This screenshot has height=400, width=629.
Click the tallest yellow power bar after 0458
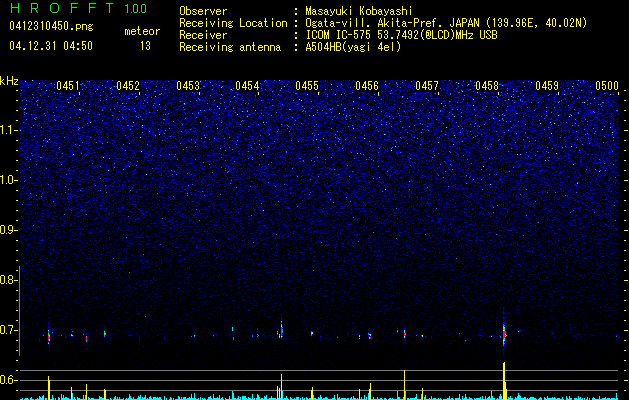[x=504, y=381]
